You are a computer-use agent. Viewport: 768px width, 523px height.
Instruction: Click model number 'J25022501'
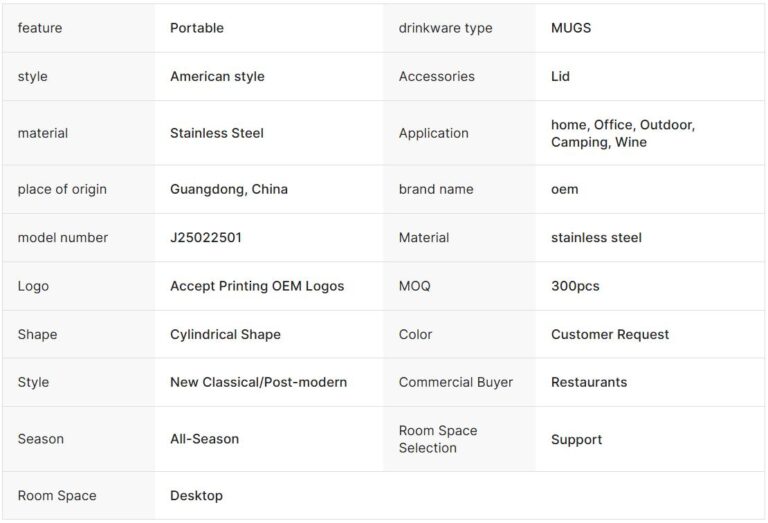pyautogui.click(x=206, y=237)
